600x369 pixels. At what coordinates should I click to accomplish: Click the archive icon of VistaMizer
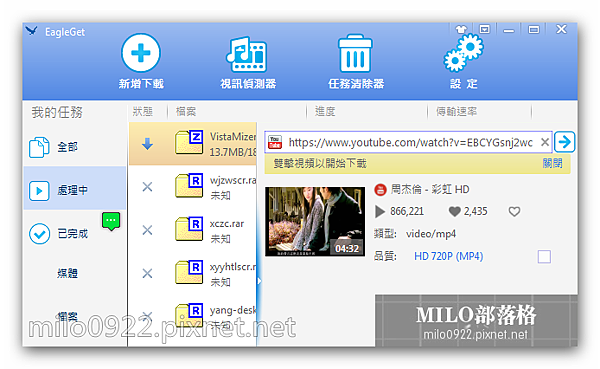[189, 142]
